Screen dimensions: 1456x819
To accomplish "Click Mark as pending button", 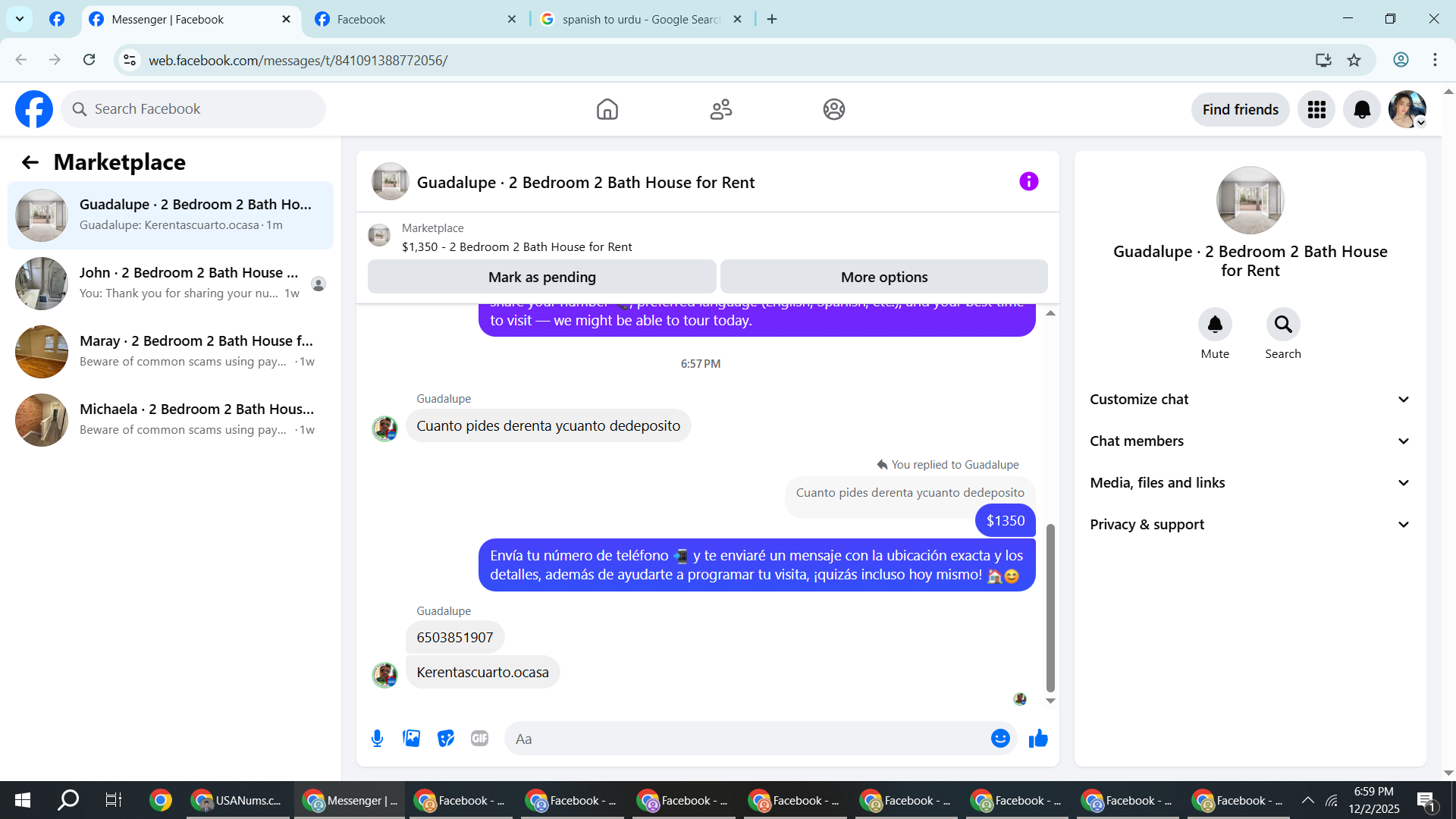I will (x=541, y=278).
